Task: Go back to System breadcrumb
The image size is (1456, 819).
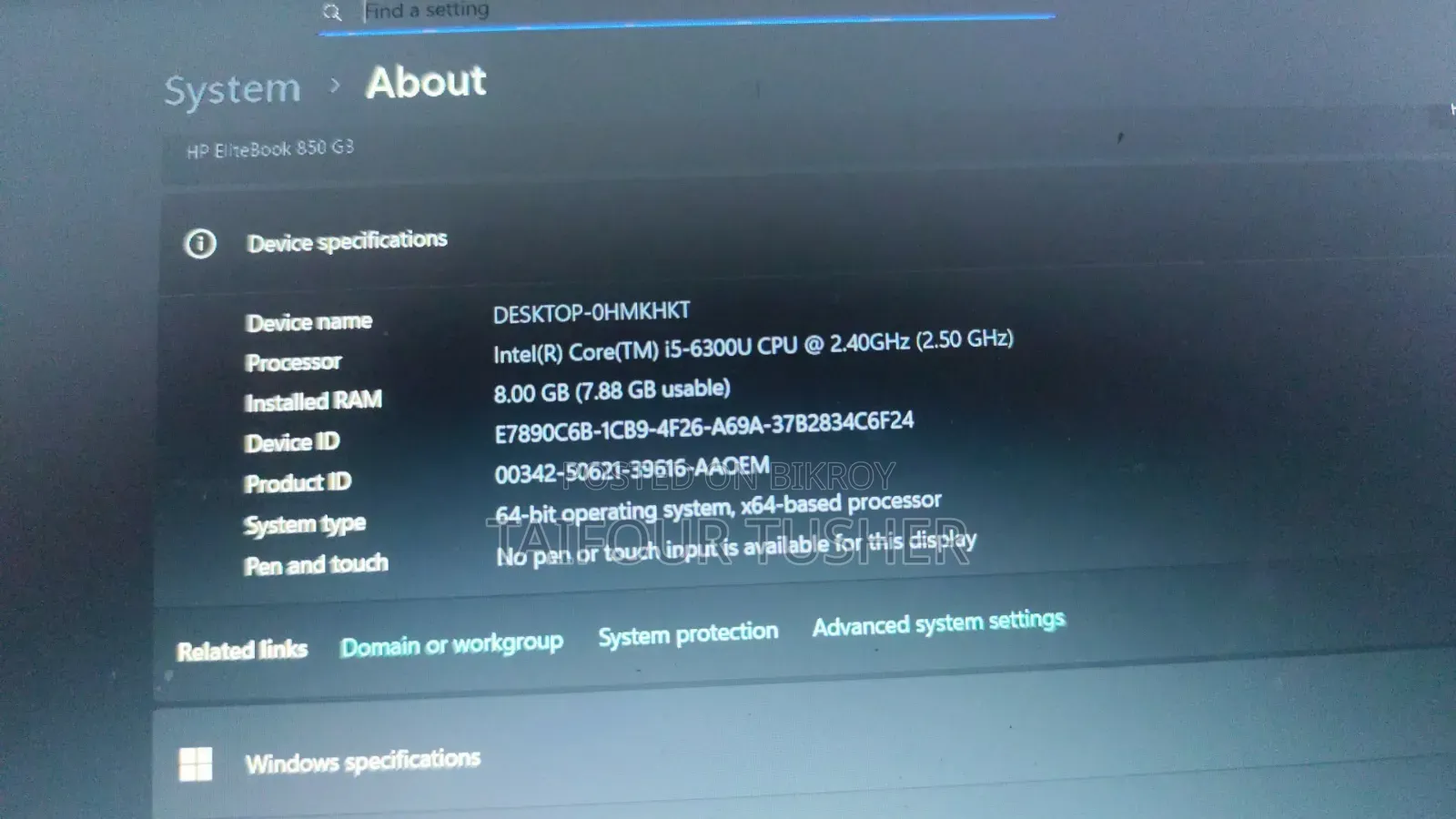Action: [232, 89]
